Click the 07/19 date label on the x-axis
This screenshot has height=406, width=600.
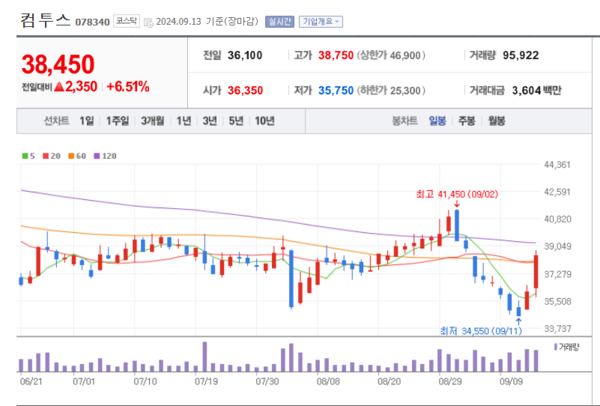coord(206,382)
